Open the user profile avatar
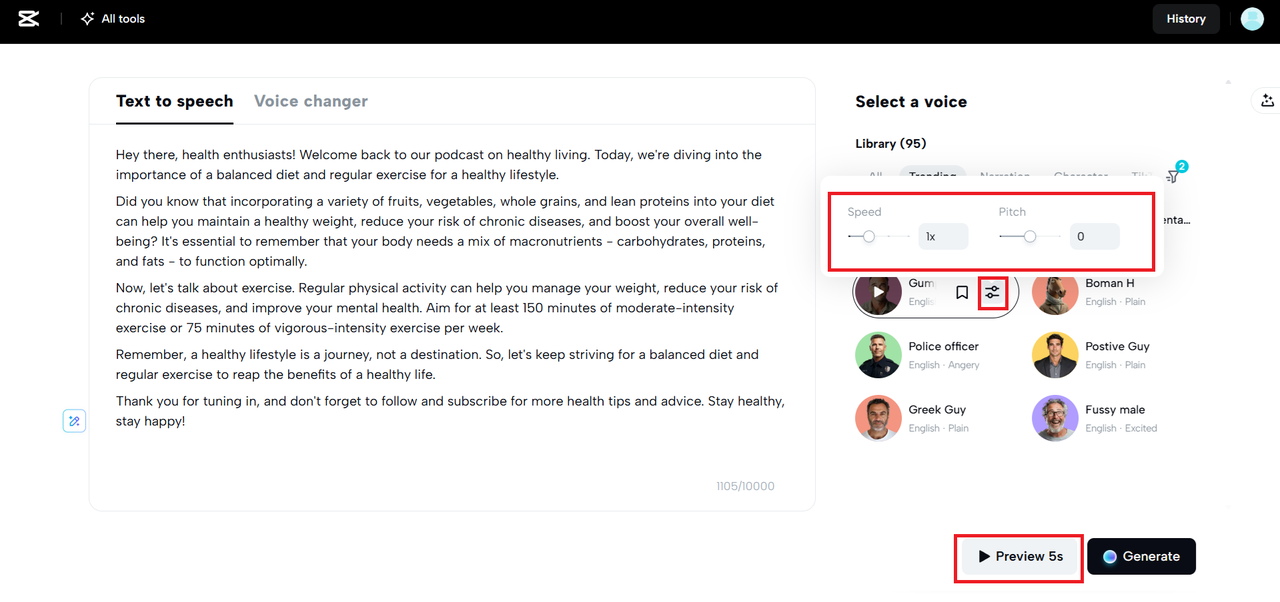Viewport: 1280px width, 602px height. 1252,19
